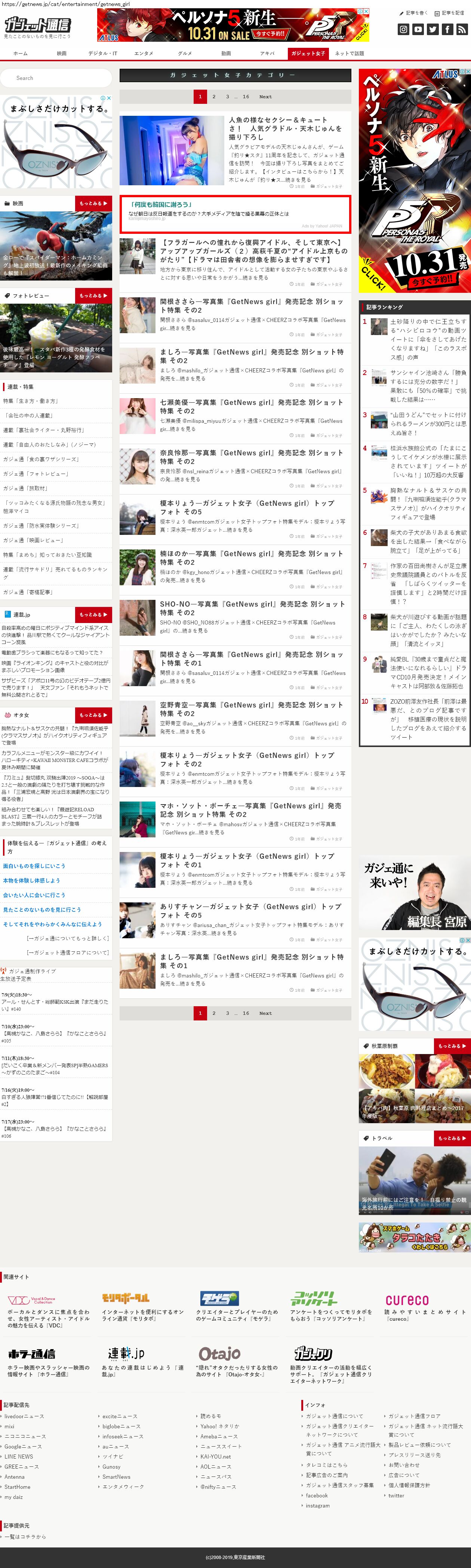Click もっとみる beside the トラベル heading
Image resolution: width=471 pixels, height=1568 pixels.
(x=452, y=1138)
